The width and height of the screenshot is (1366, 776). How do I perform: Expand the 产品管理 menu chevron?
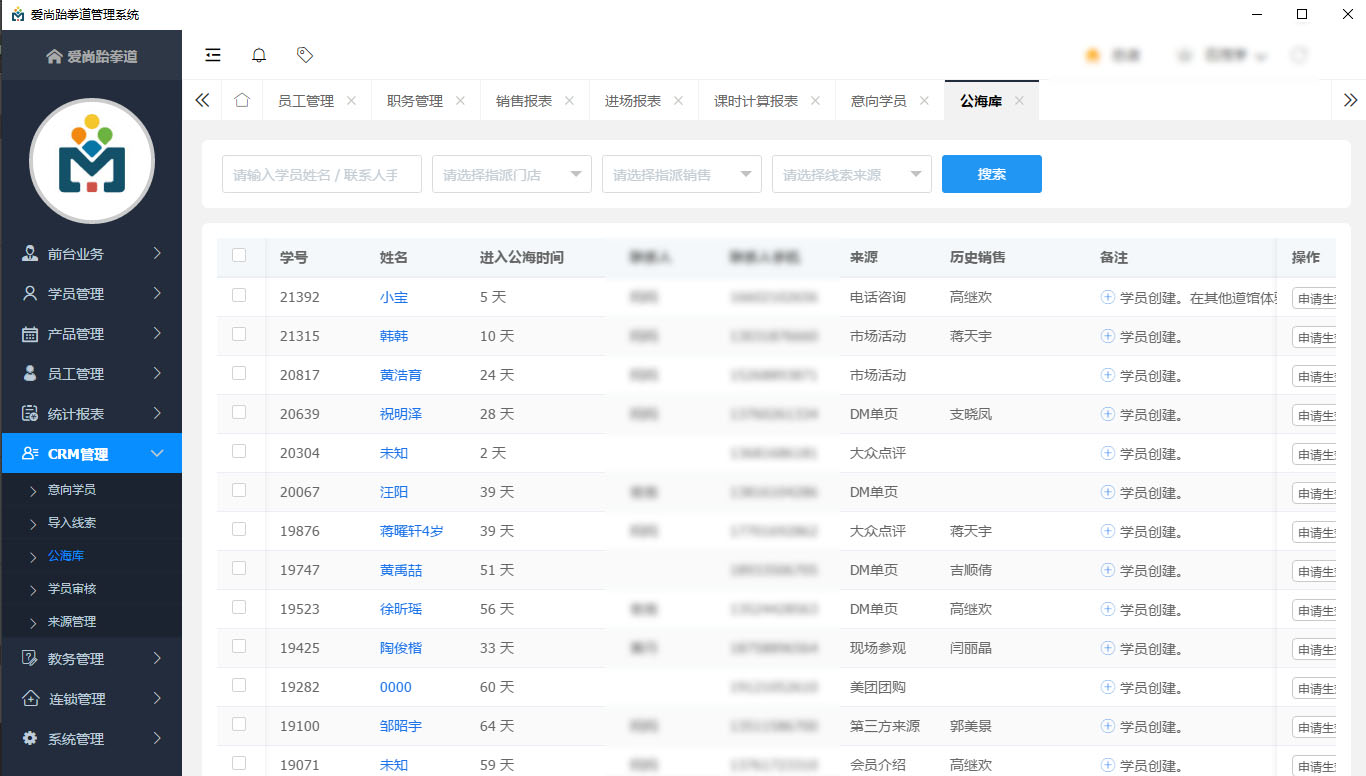157,334
